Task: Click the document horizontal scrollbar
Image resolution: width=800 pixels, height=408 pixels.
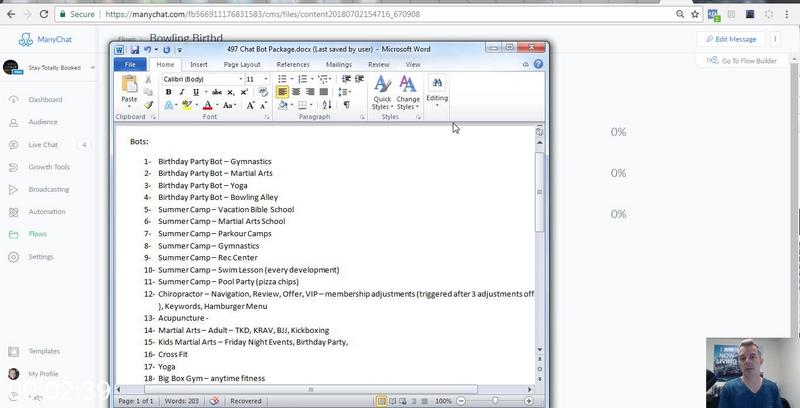Action: coord(311,390)
